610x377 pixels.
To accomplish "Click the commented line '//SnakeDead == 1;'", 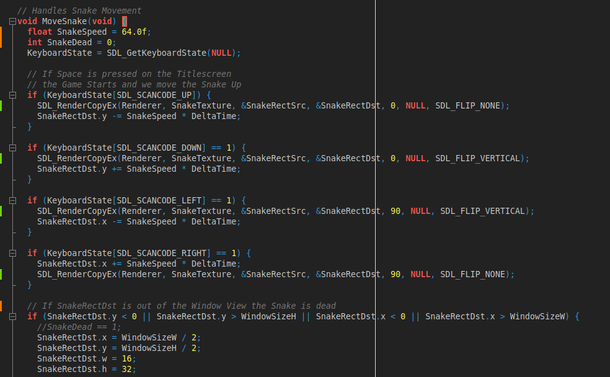I will pyautogui.click(x=79, y=327).
